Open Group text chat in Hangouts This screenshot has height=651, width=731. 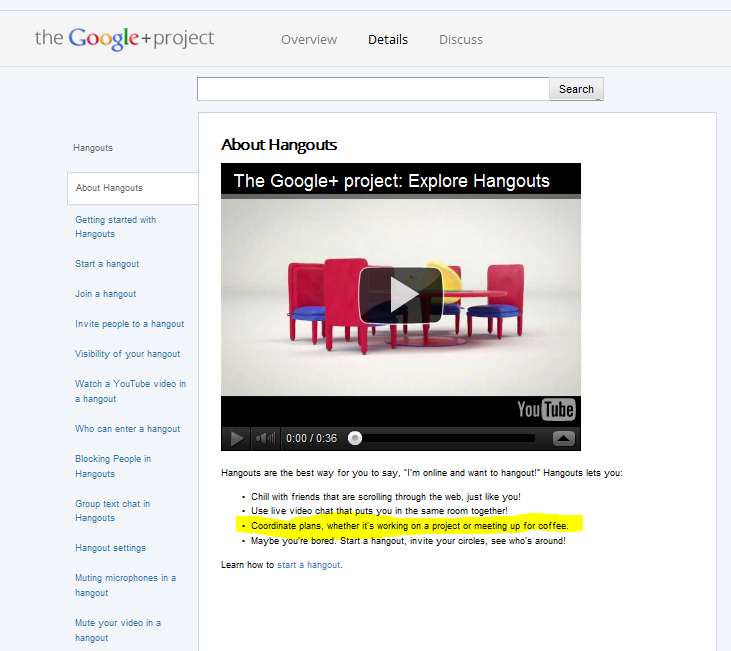[x=112, y=511]
